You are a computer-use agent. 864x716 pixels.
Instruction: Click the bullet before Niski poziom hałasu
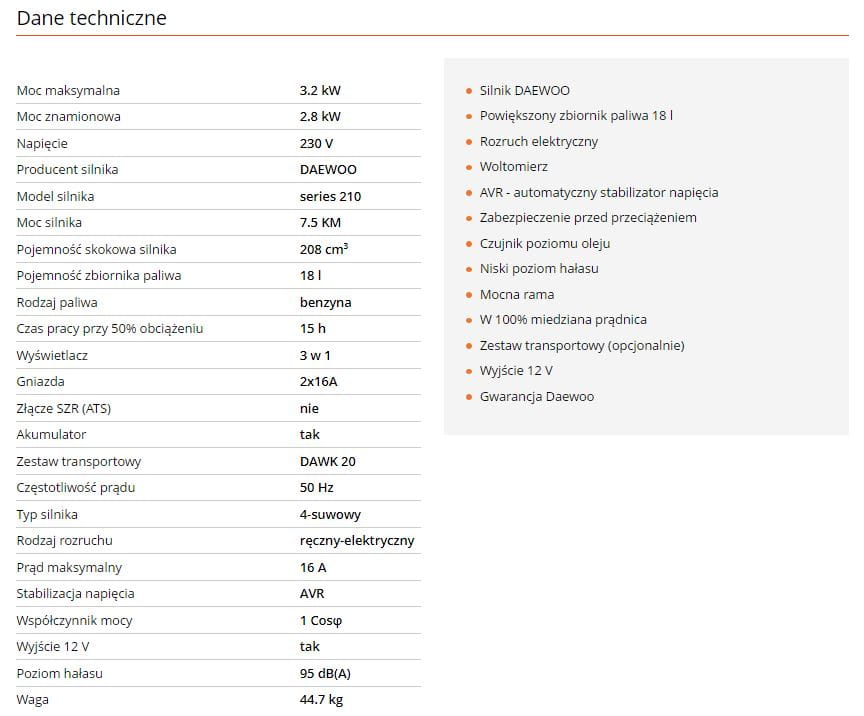coord(469,270)
